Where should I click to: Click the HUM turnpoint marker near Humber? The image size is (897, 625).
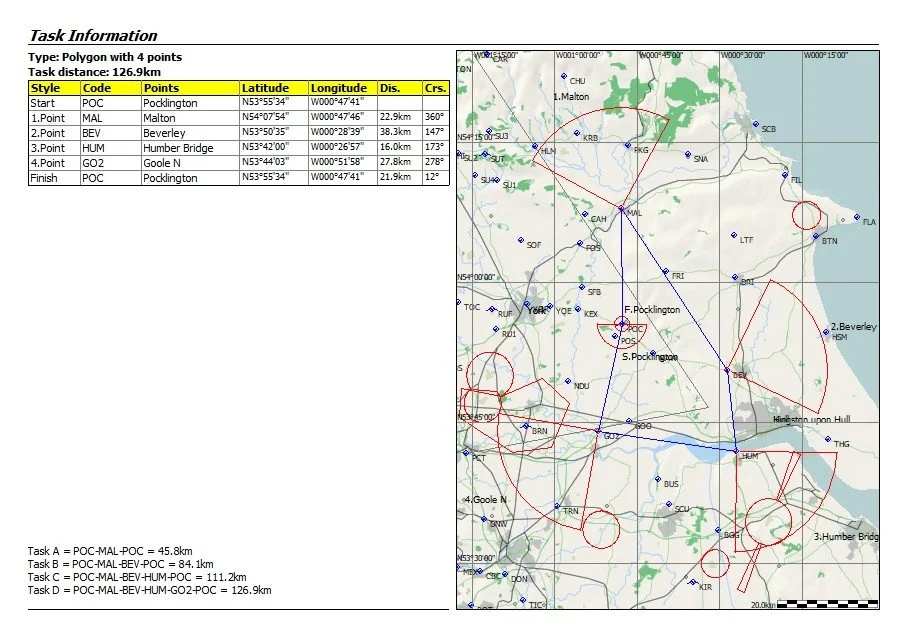[x=736, y=451]
